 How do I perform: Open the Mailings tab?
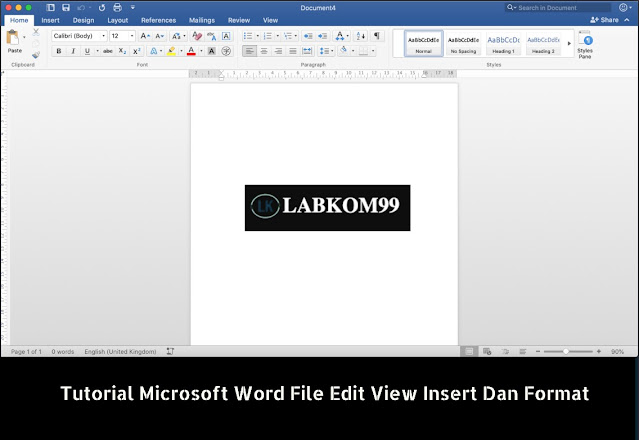[x=202, y=20]
